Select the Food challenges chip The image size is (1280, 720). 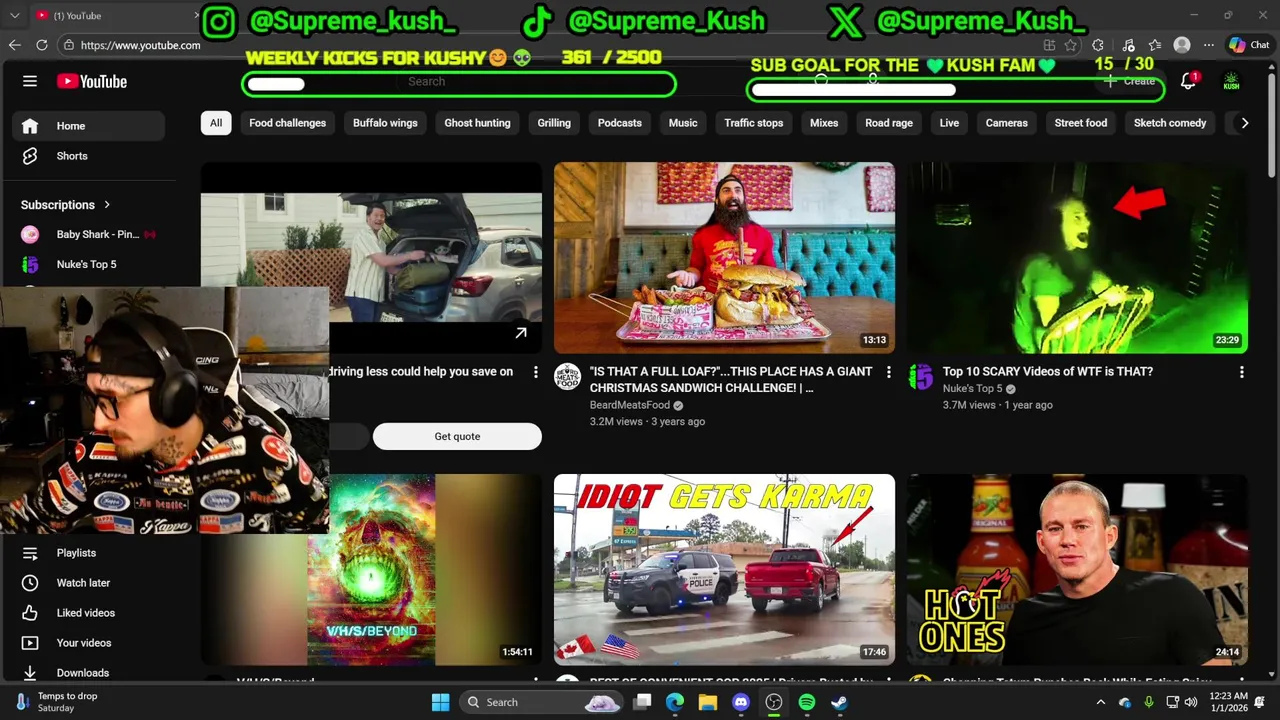point(287,123)
